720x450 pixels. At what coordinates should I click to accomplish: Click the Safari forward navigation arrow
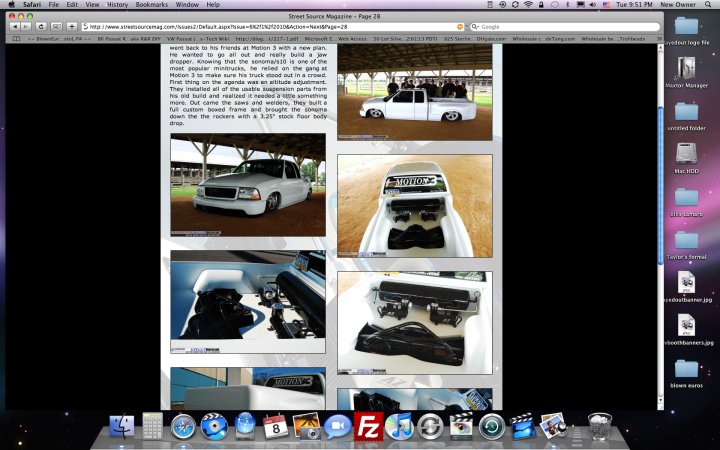pos(27,25)
